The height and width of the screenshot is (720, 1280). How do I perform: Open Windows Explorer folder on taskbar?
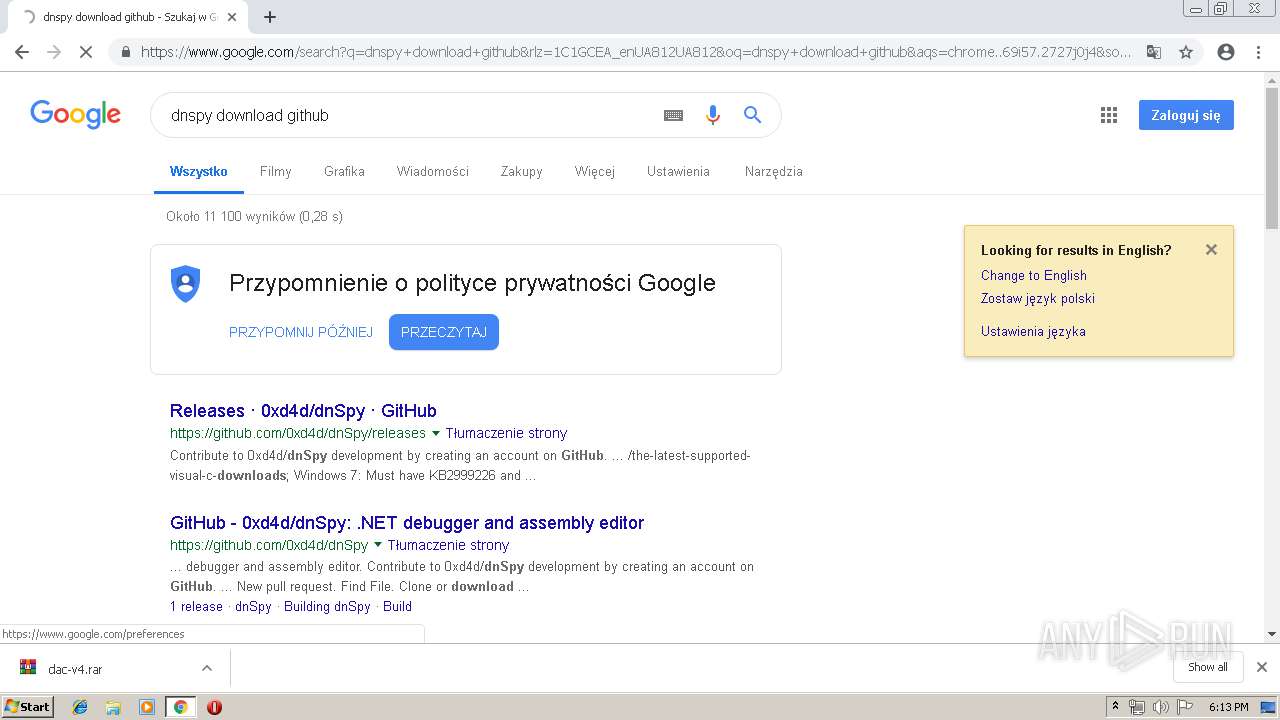tap(113, 707)
